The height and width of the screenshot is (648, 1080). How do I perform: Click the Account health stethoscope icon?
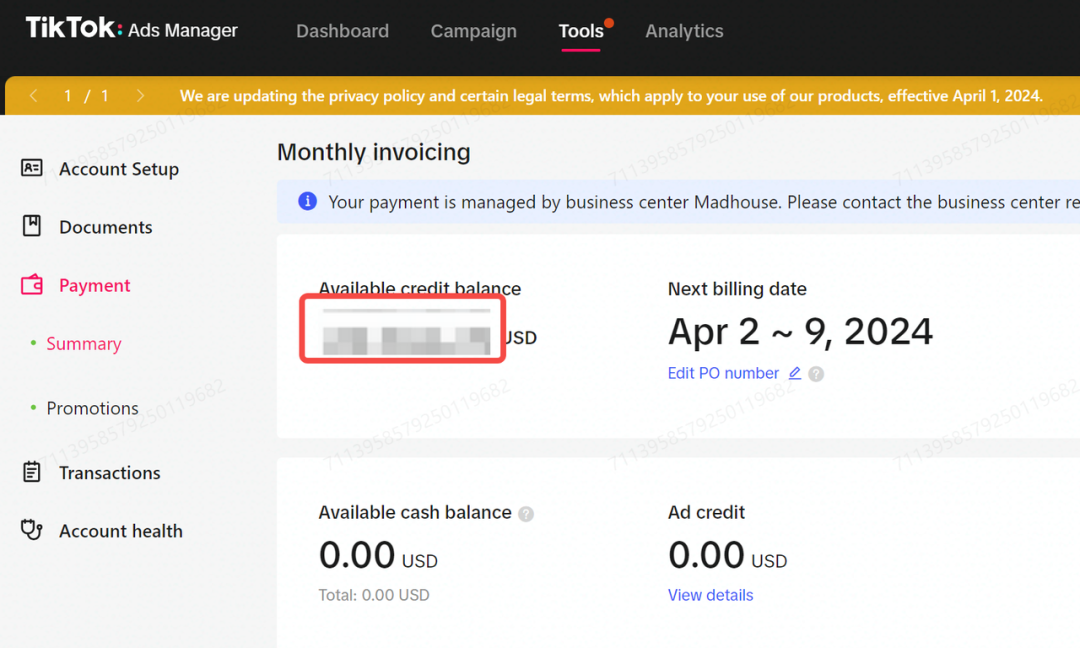click(x=32, y=530)
